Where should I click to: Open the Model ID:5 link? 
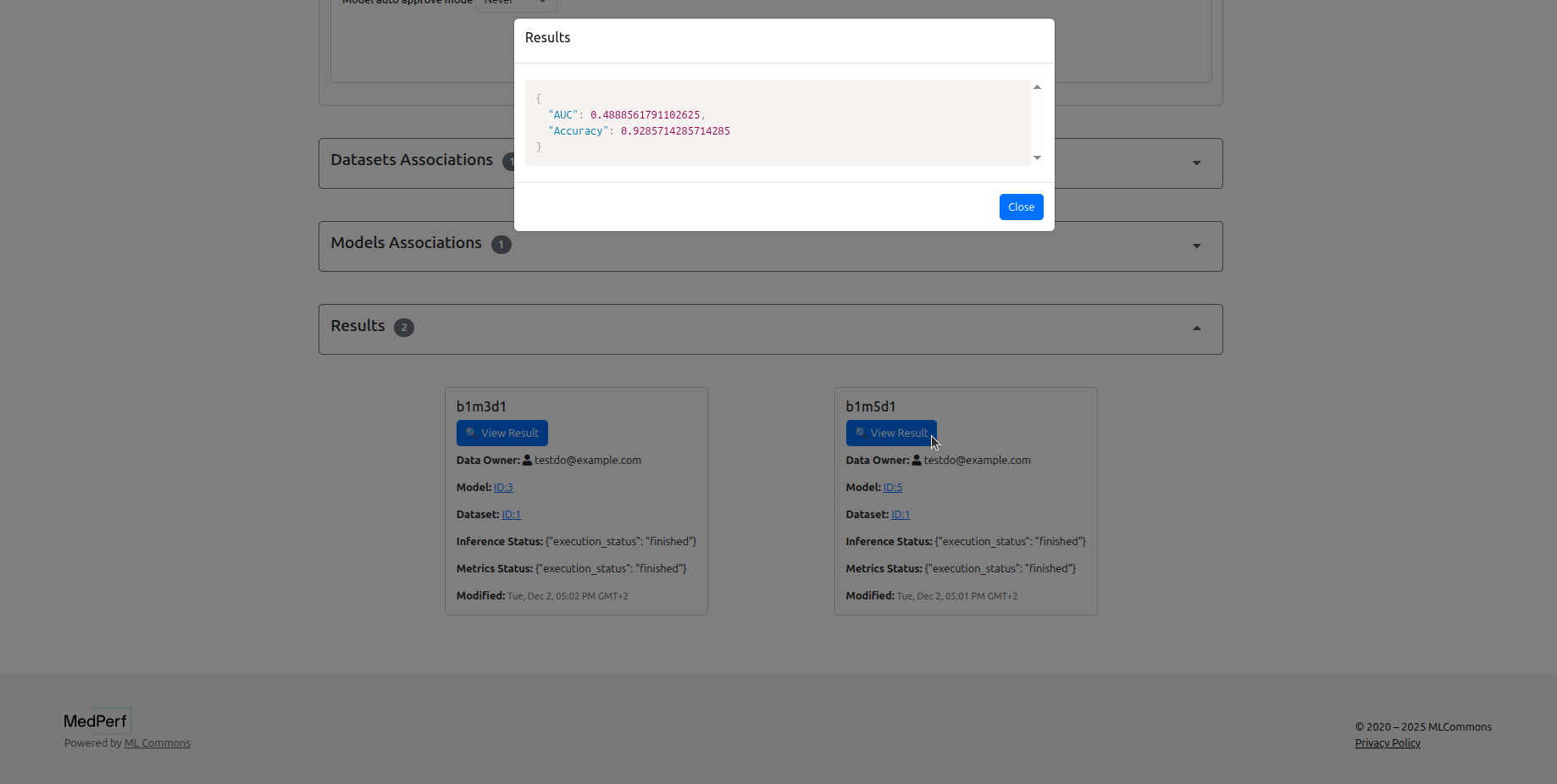tap(893, 488)
